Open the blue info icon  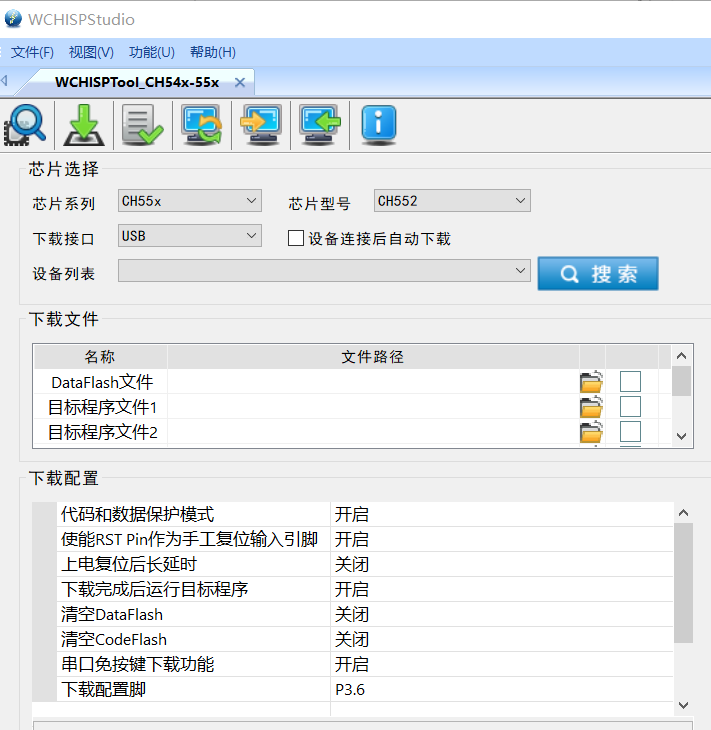[378, 125]
